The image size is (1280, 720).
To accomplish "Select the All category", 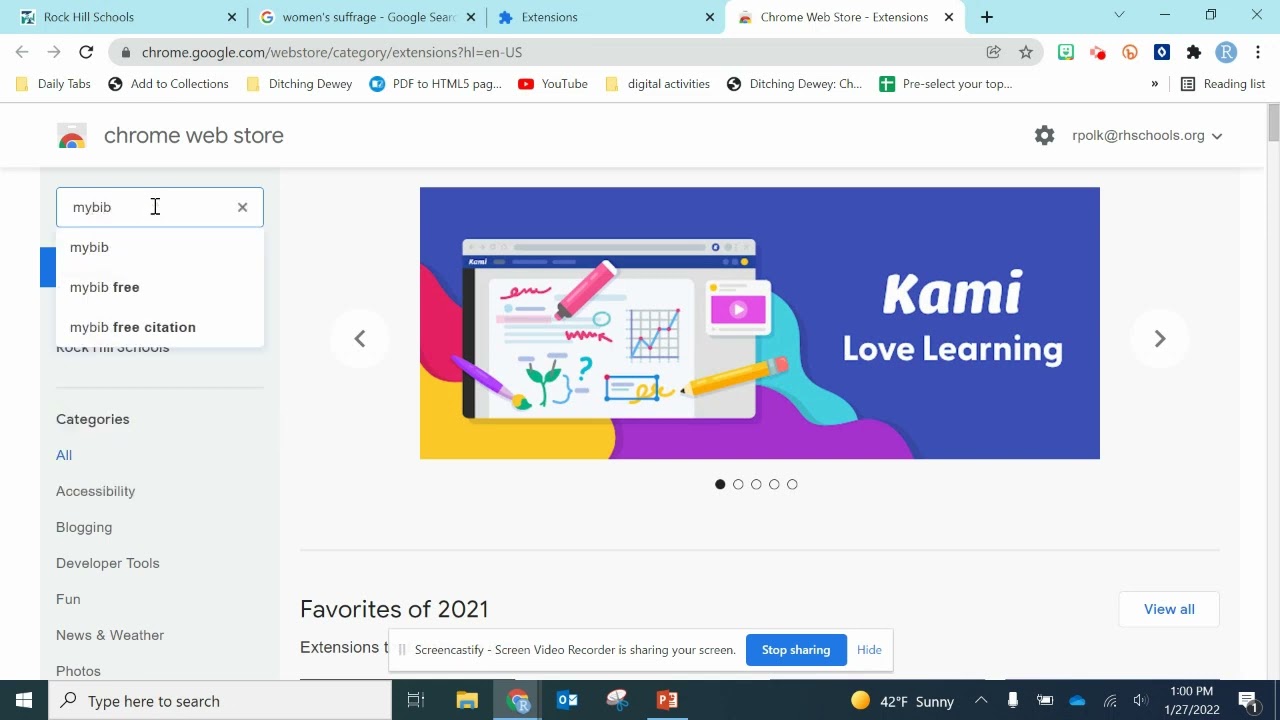I will click(x=64, y=455).
